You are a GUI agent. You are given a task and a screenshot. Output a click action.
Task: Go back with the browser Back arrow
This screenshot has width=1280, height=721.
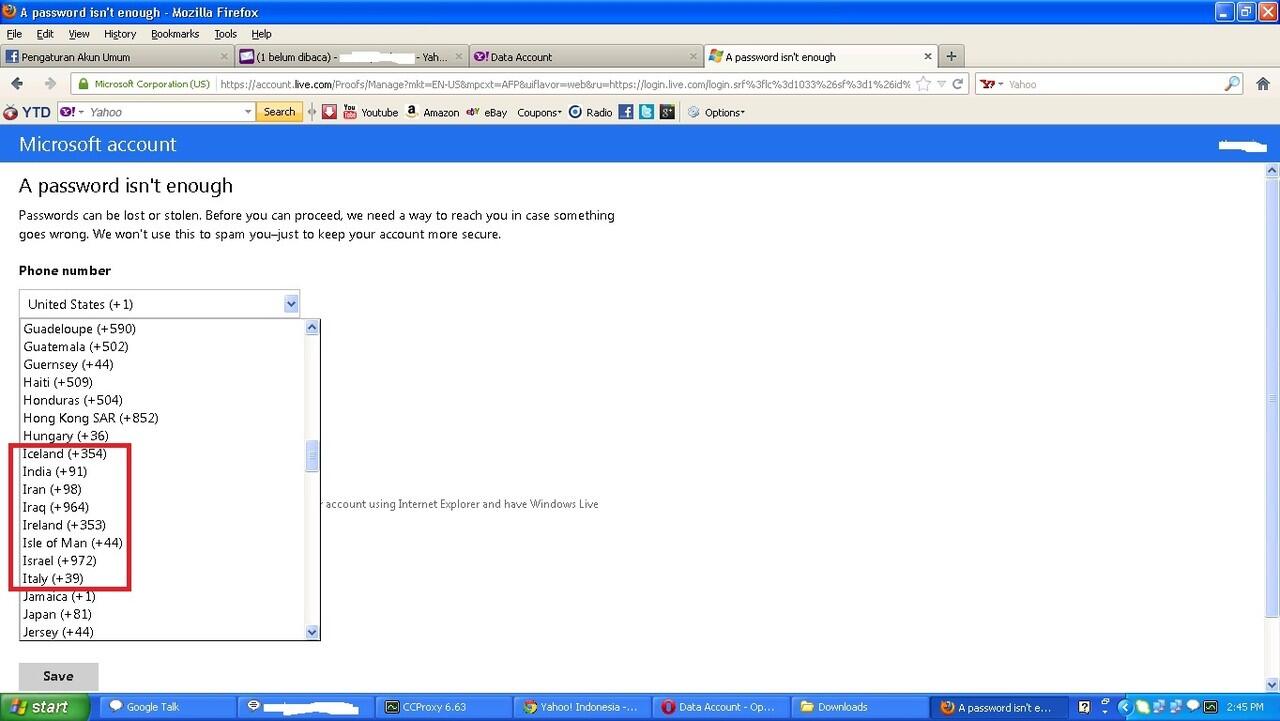(x=17, y=84)
